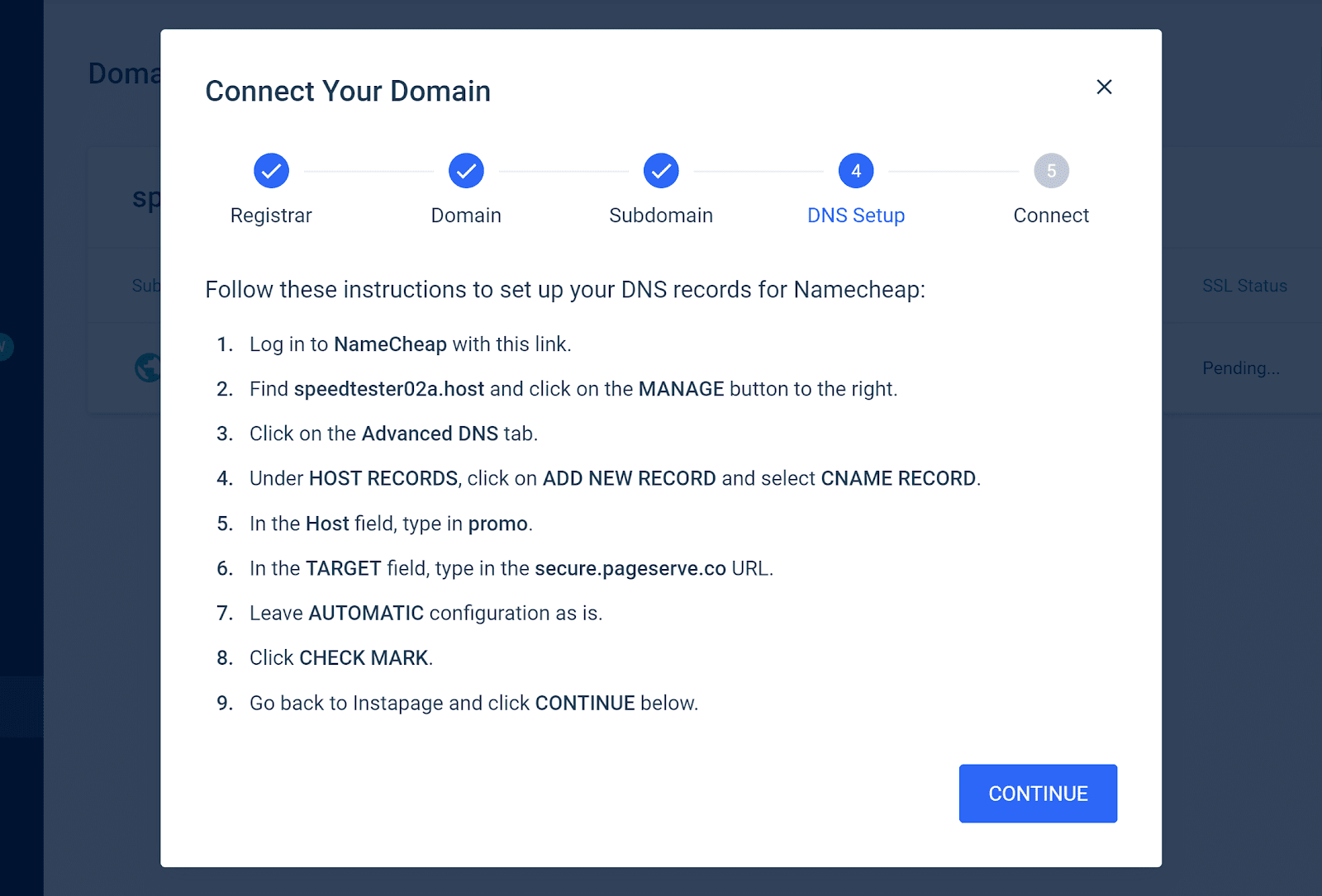
Task: Select the Subdomain step label
Action: tap(661, 216)
